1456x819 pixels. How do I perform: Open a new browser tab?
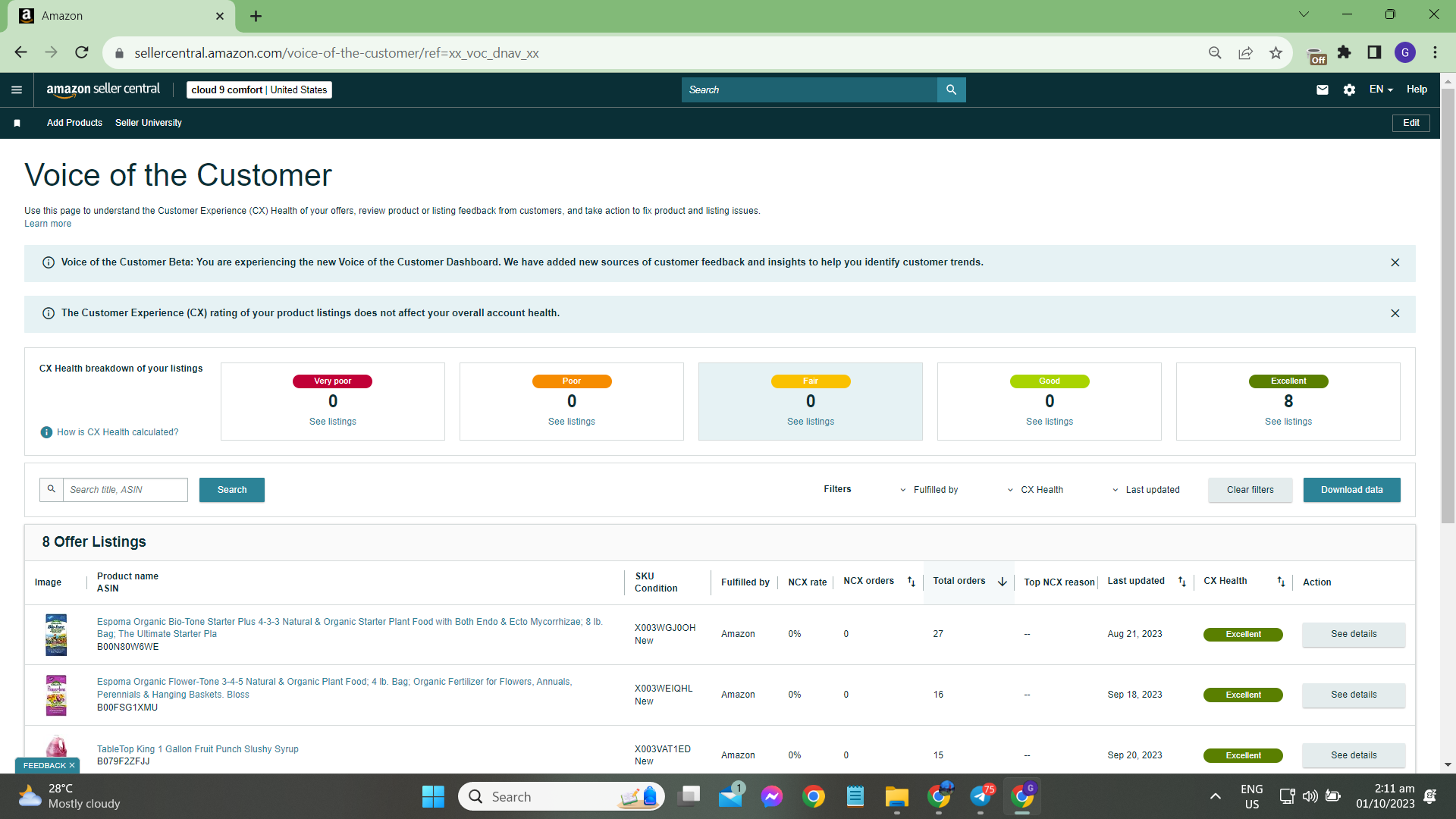[256, 16]
